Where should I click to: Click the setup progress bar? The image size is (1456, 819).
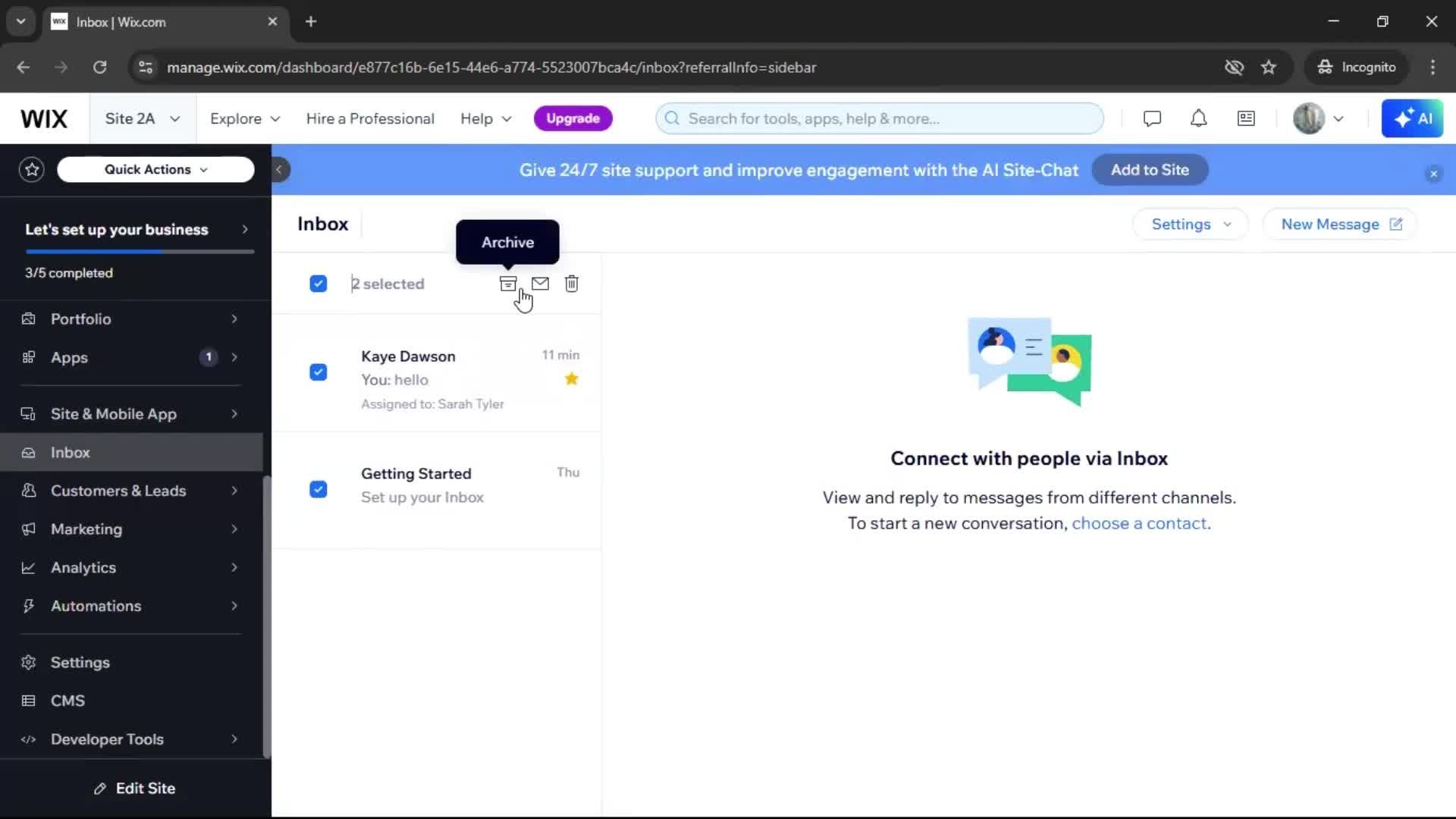140,251
